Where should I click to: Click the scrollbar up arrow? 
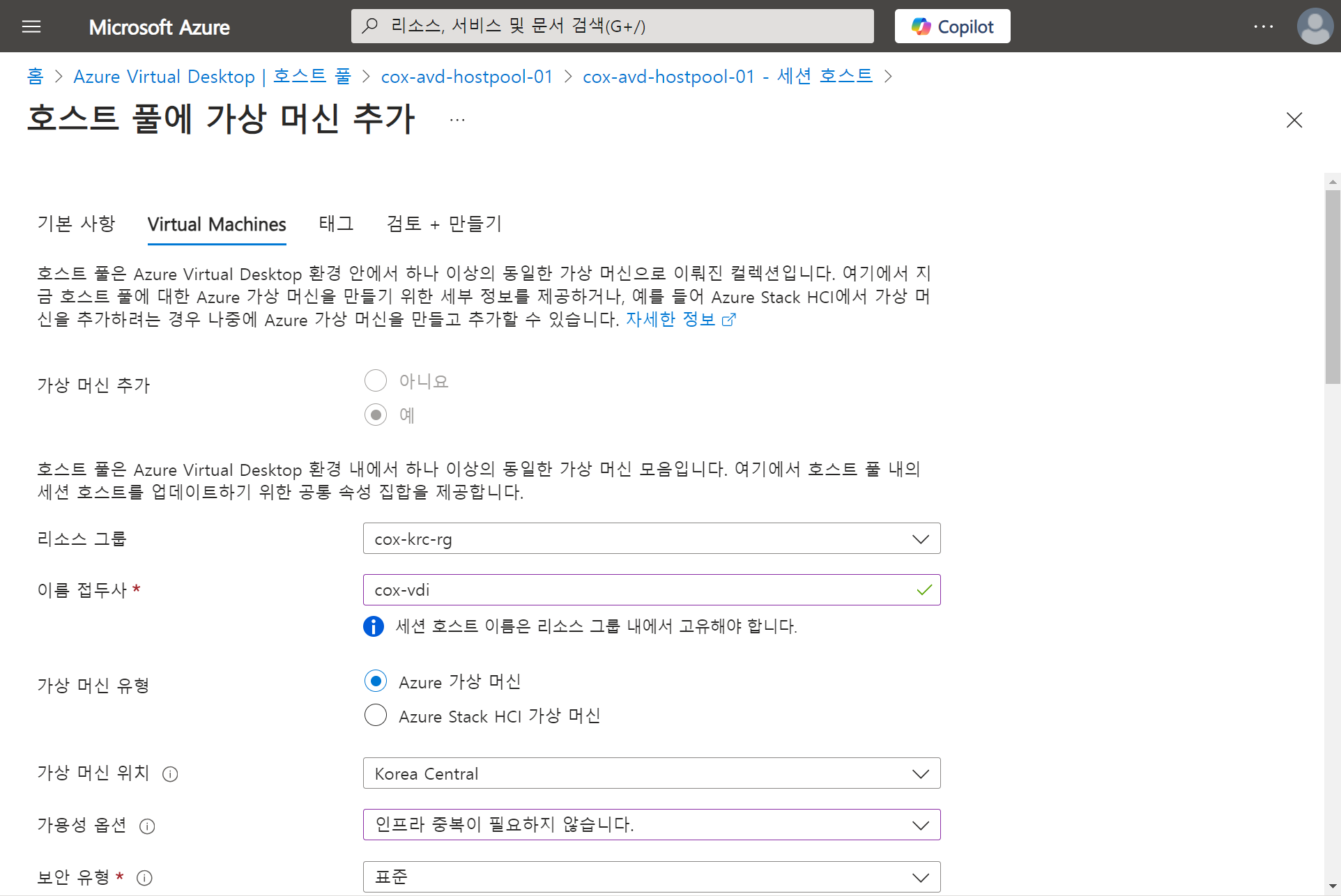[1332, 181]
